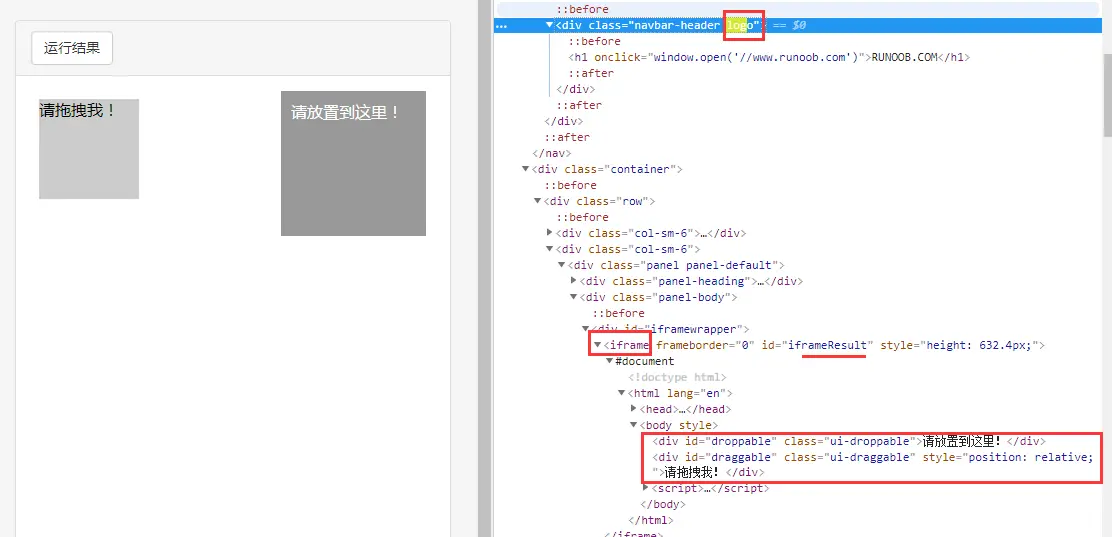Collapse the navbar-header logo div node
Image resolution: width=1112 pixels, height=537 pixels.
[550, 25]
